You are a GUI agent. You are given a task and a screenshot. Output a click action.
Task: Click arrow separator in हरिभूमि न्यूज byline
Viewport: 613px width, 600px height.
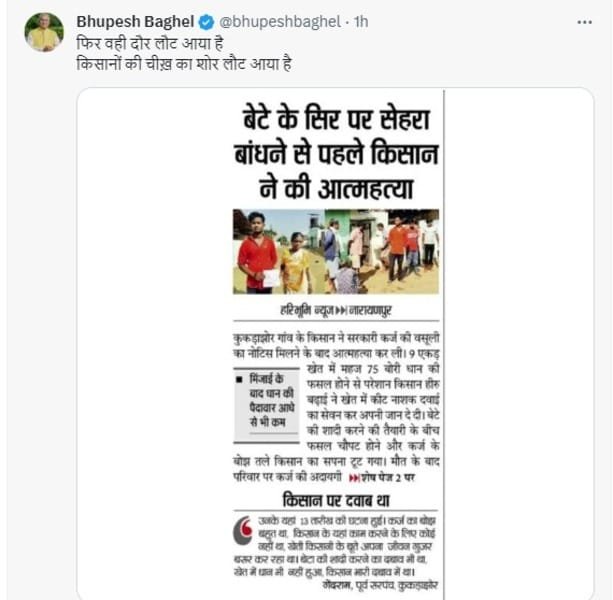tap(341, 311)
